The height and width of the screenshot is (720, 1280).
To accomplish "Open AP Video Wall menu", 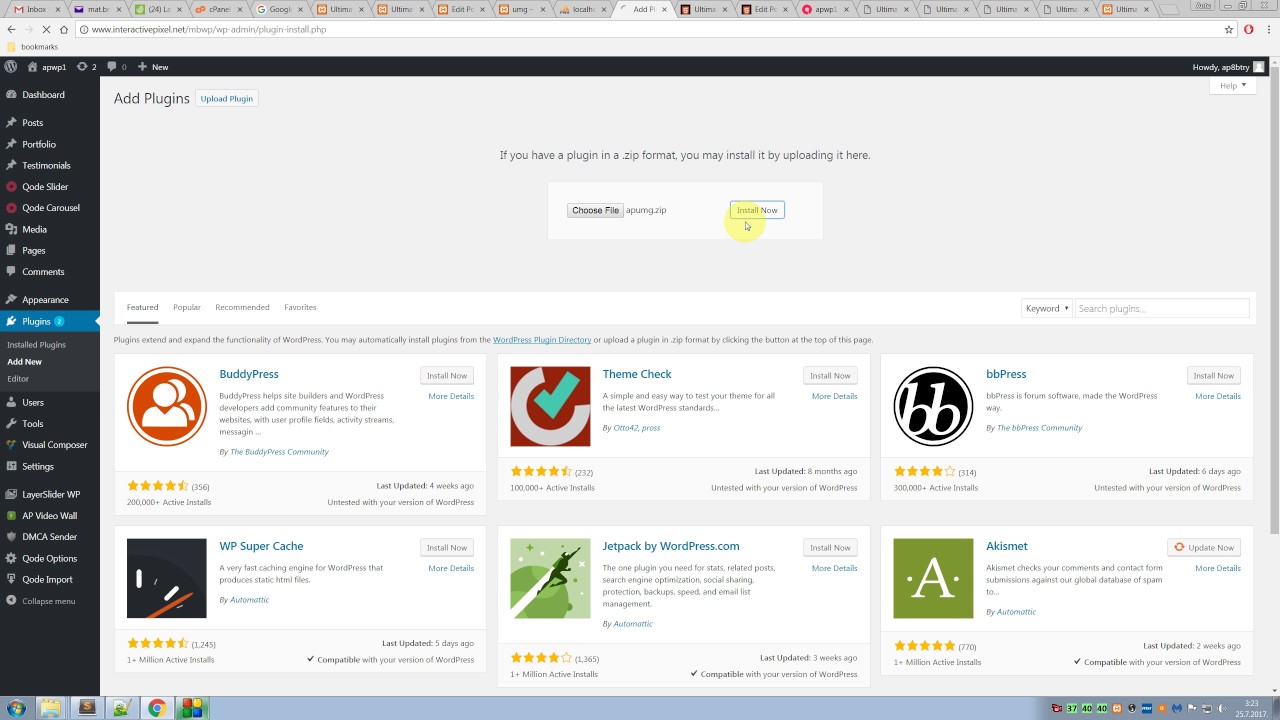I will pos(50,516).
